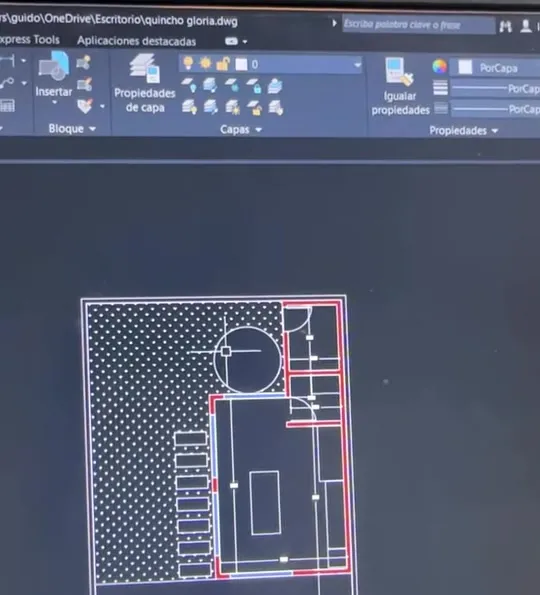
Task: Click Turn All Layers On icon
Action: coord(189,107)
